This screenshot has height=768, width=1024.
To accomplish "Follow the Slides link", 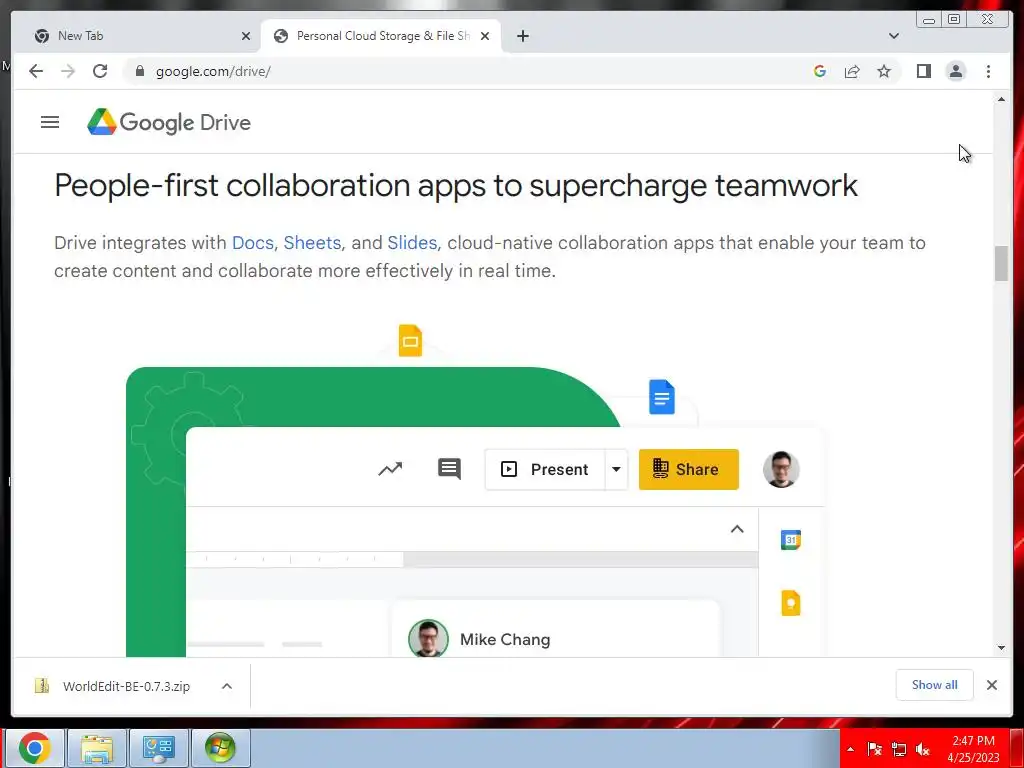I will point(412,243).
